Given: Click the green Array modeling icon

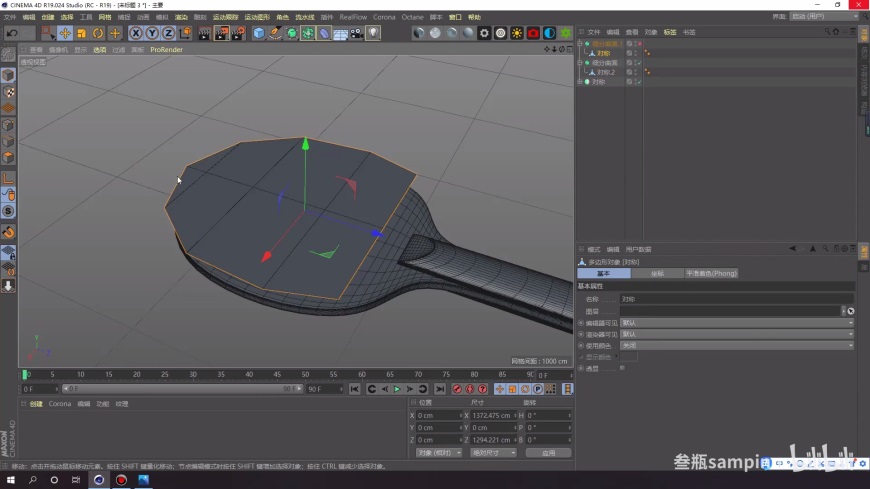Looking at the screenshot, I should pos(308,33).
